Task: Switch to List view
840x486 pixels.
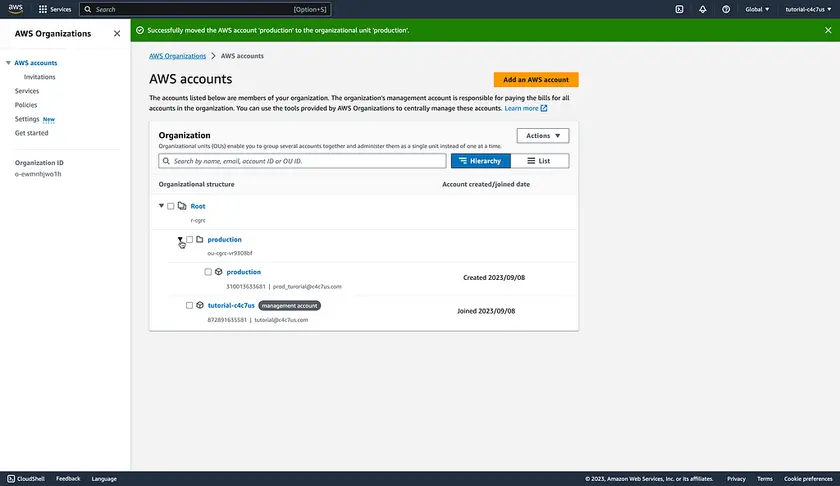Action: [539, 161]
